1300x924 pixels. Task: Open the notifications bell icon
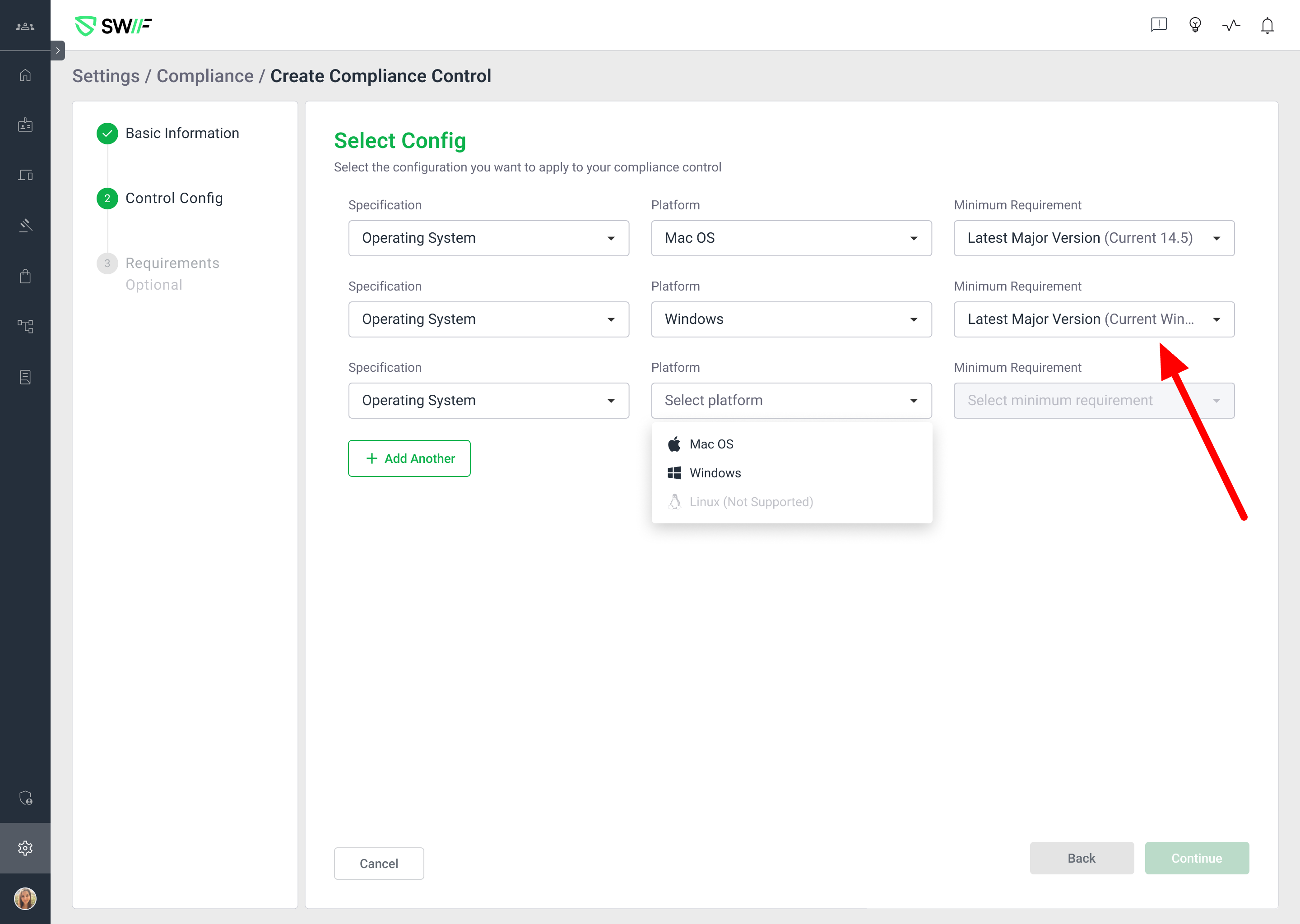[1267, 25]
